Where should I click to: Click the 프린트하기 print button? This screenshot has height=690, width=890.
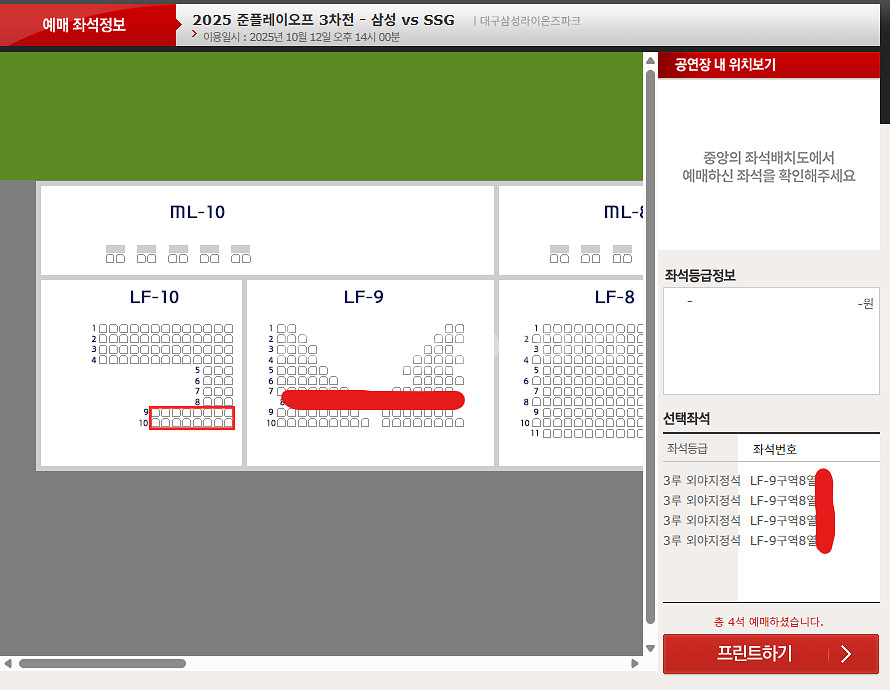754,654
